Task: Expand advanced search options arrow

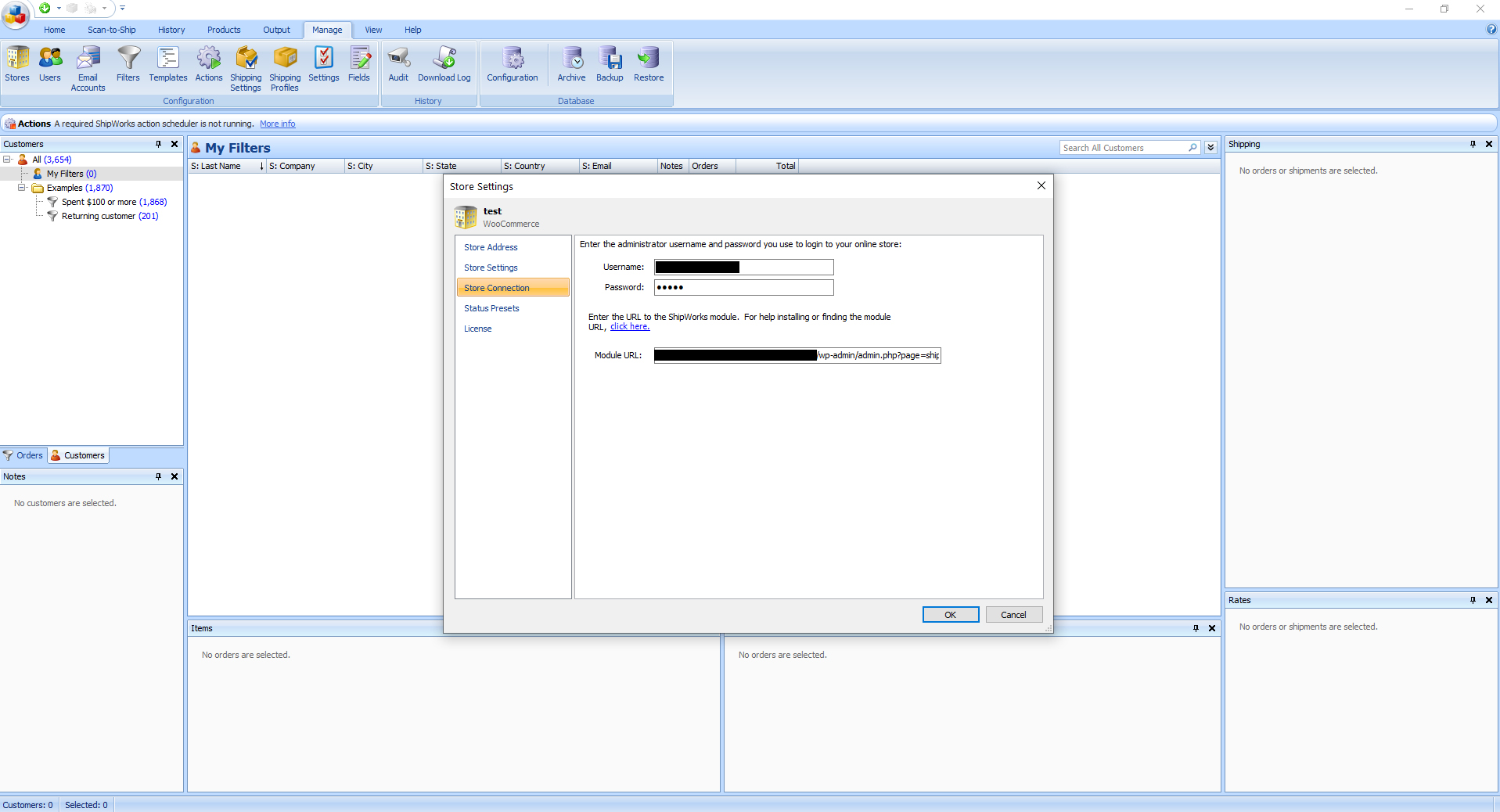Action: click(1210, 147)
